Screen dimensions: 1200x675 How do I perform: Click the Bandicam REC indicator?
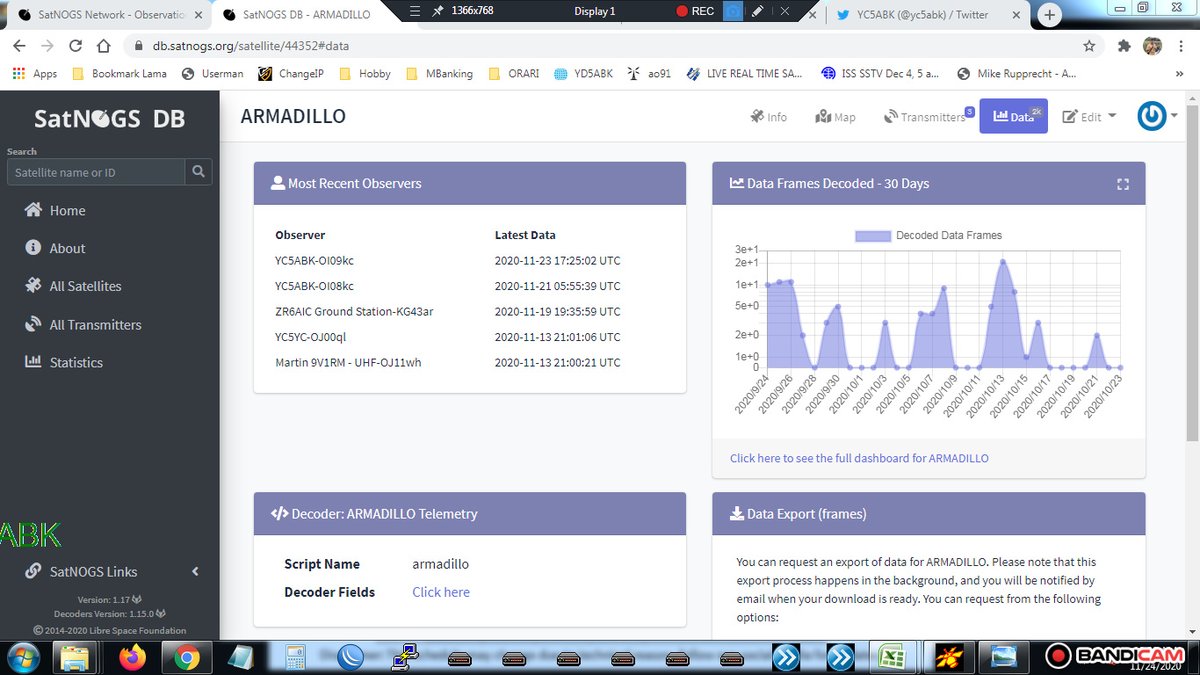(695, 11)
